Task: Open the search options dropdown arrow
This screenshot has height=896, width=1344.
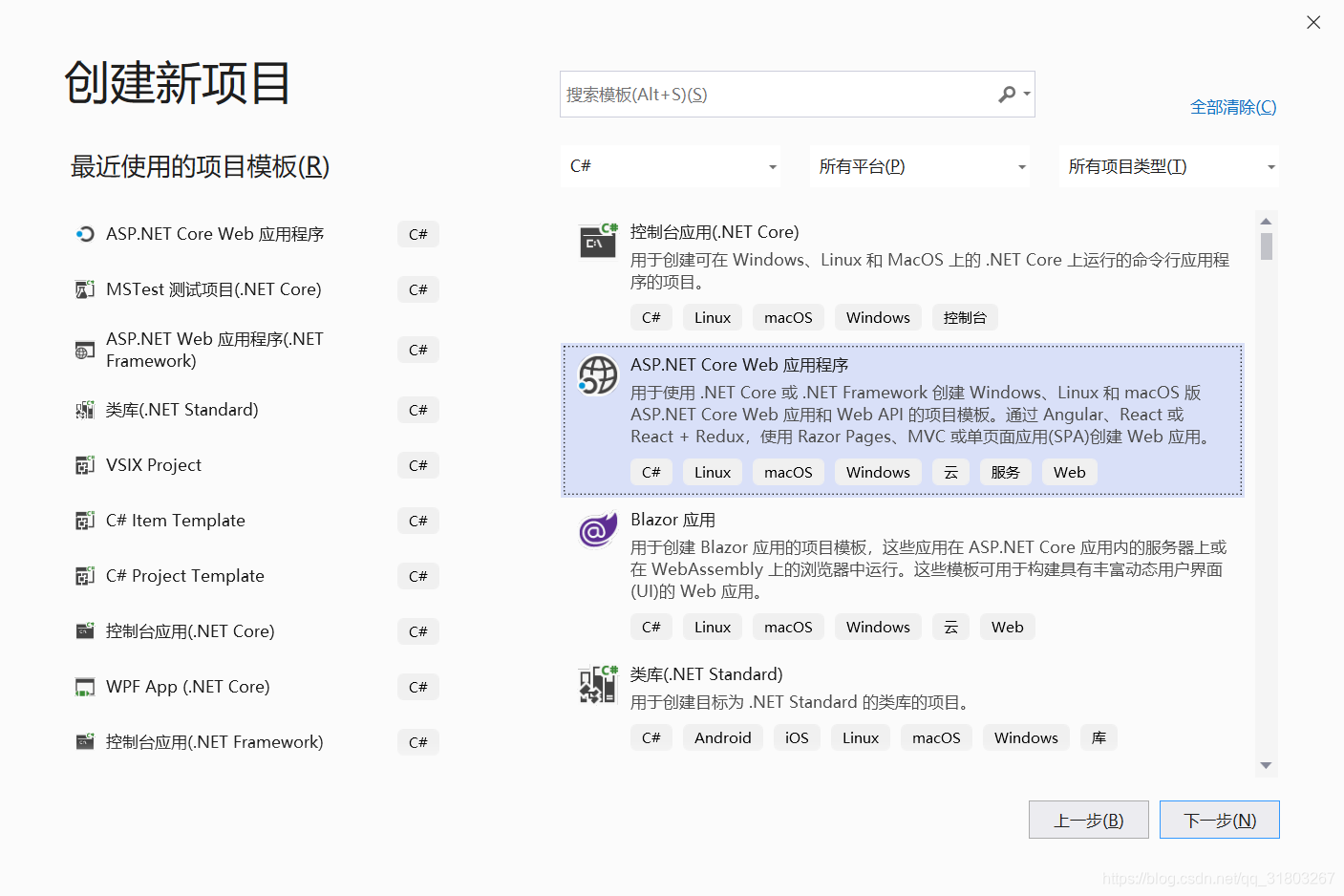Action: 1027,95
